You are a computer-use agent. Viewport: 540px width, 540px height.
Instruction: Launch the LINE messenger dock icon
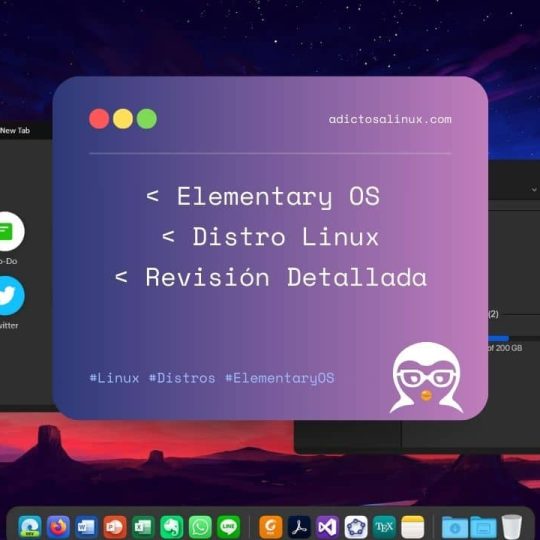[228, 527]
